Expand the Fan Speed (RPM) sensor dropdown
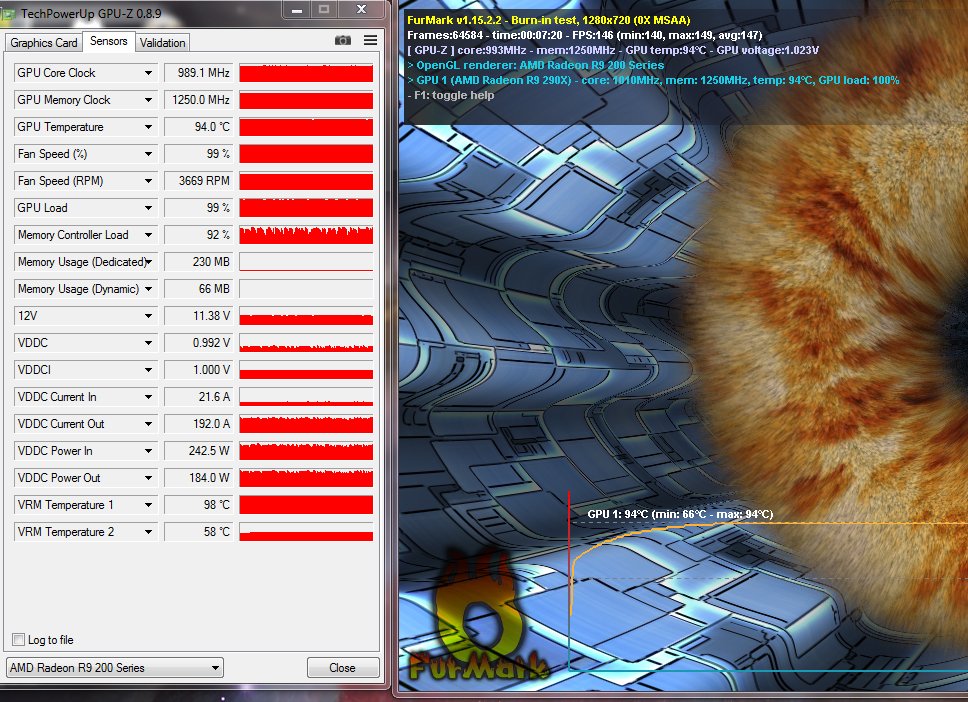 tap(148, 181)
